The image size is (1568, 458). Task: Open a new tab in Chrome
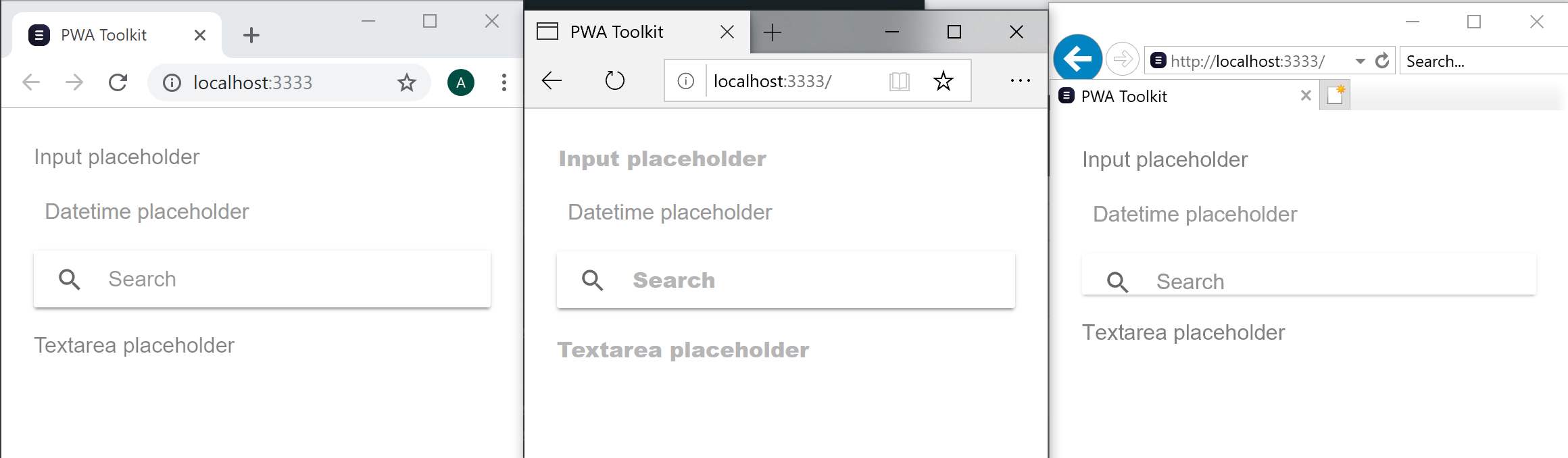pyautogui.click(x=251, y=35)
